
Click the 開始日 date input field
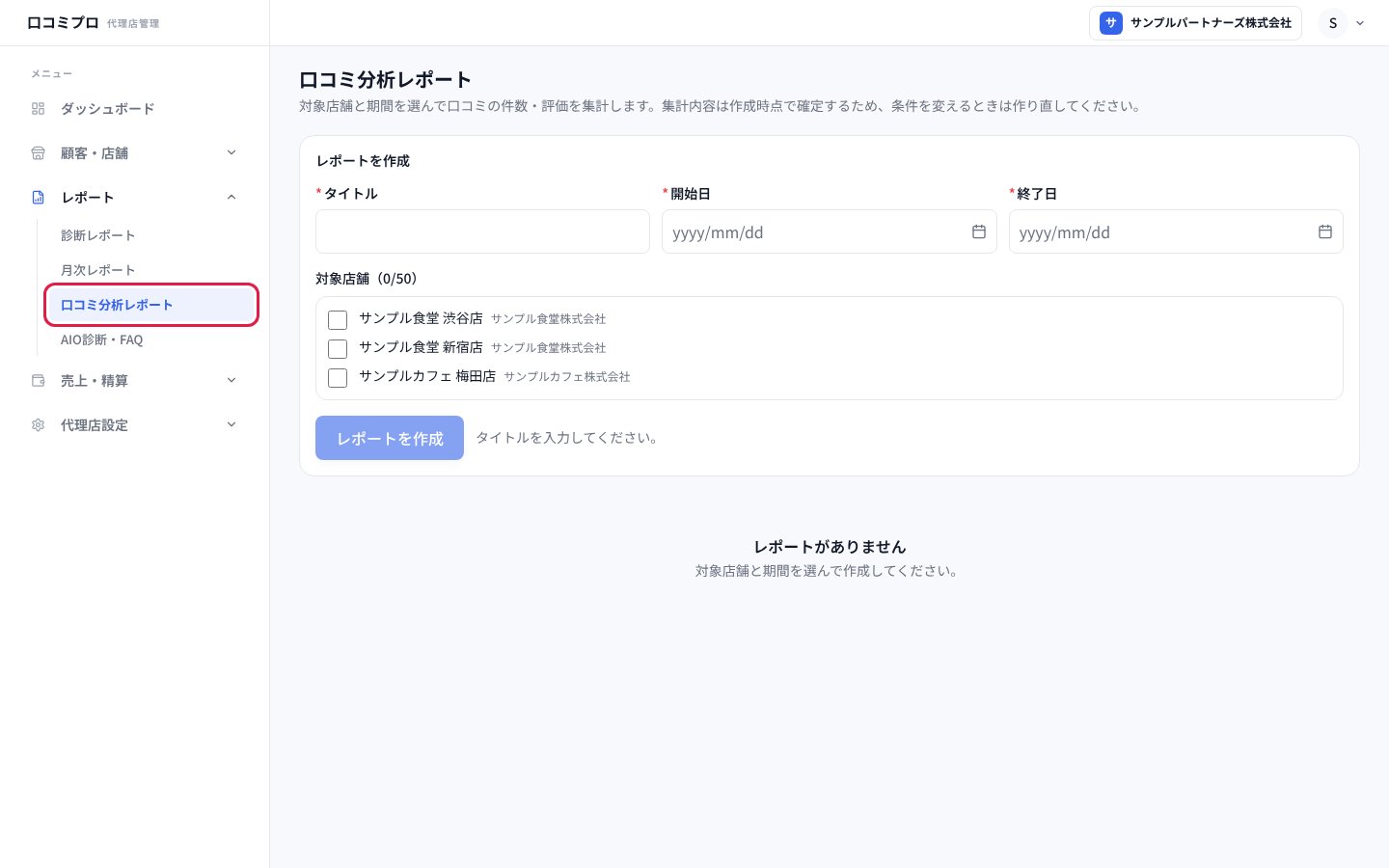[x=829, y=231]
